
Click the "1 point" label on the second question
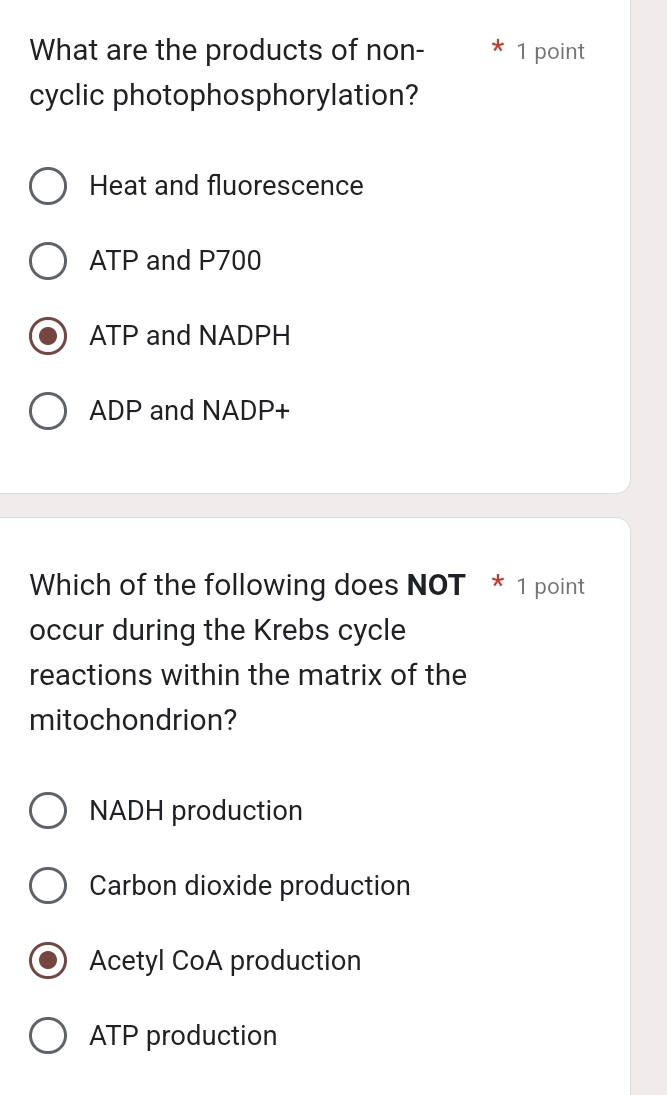(x=551, y=586)
